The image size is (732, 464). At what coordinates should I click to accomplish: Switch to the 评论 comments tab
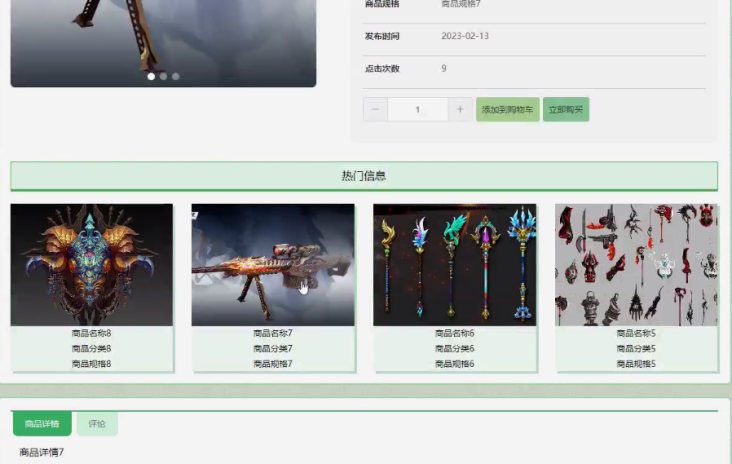[x=97, y=424]
